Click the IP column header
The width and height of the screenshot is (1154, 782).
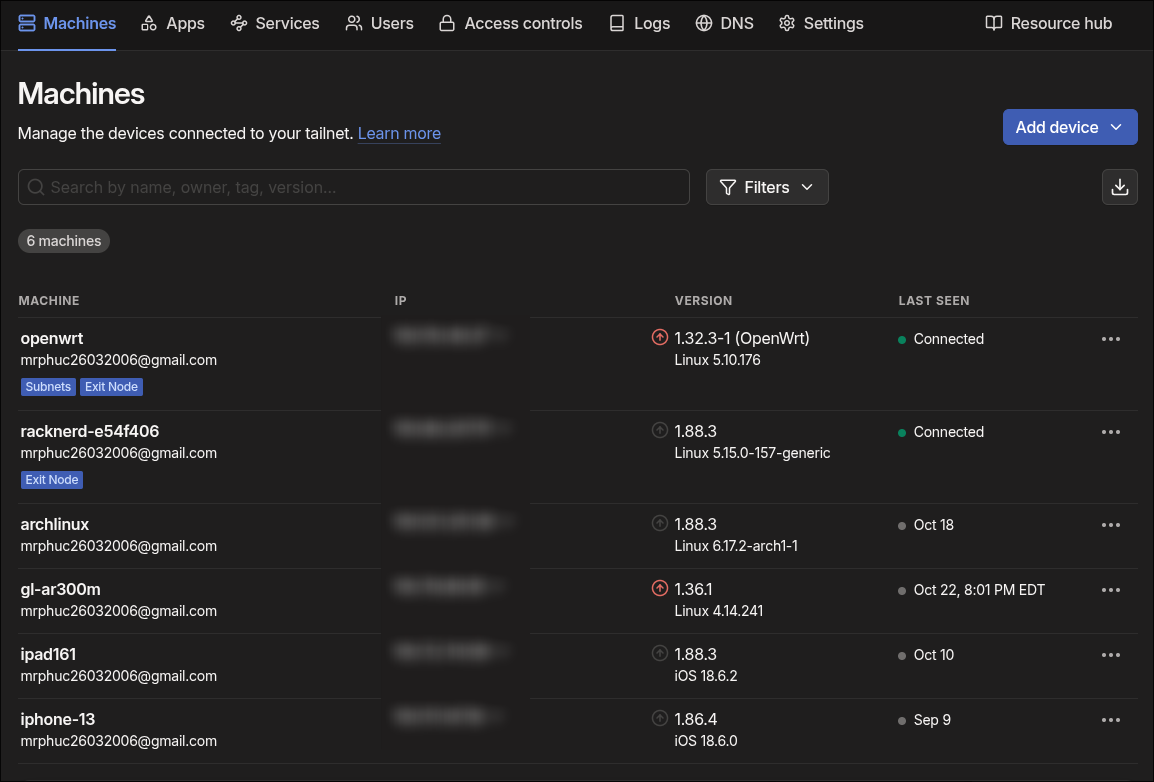tap(400, 301)
